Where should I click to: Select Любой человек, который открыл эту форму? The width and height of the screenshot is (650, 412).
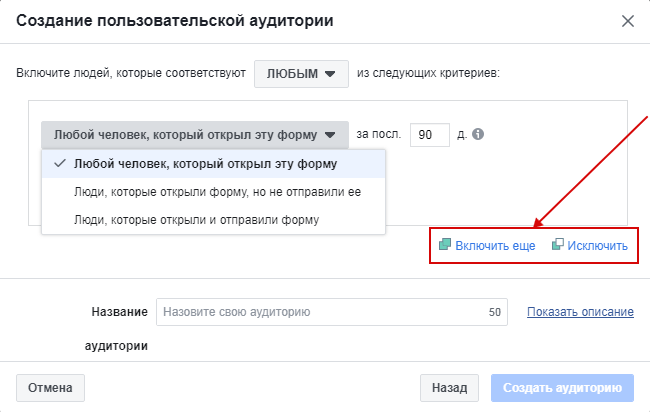[205, 163]
